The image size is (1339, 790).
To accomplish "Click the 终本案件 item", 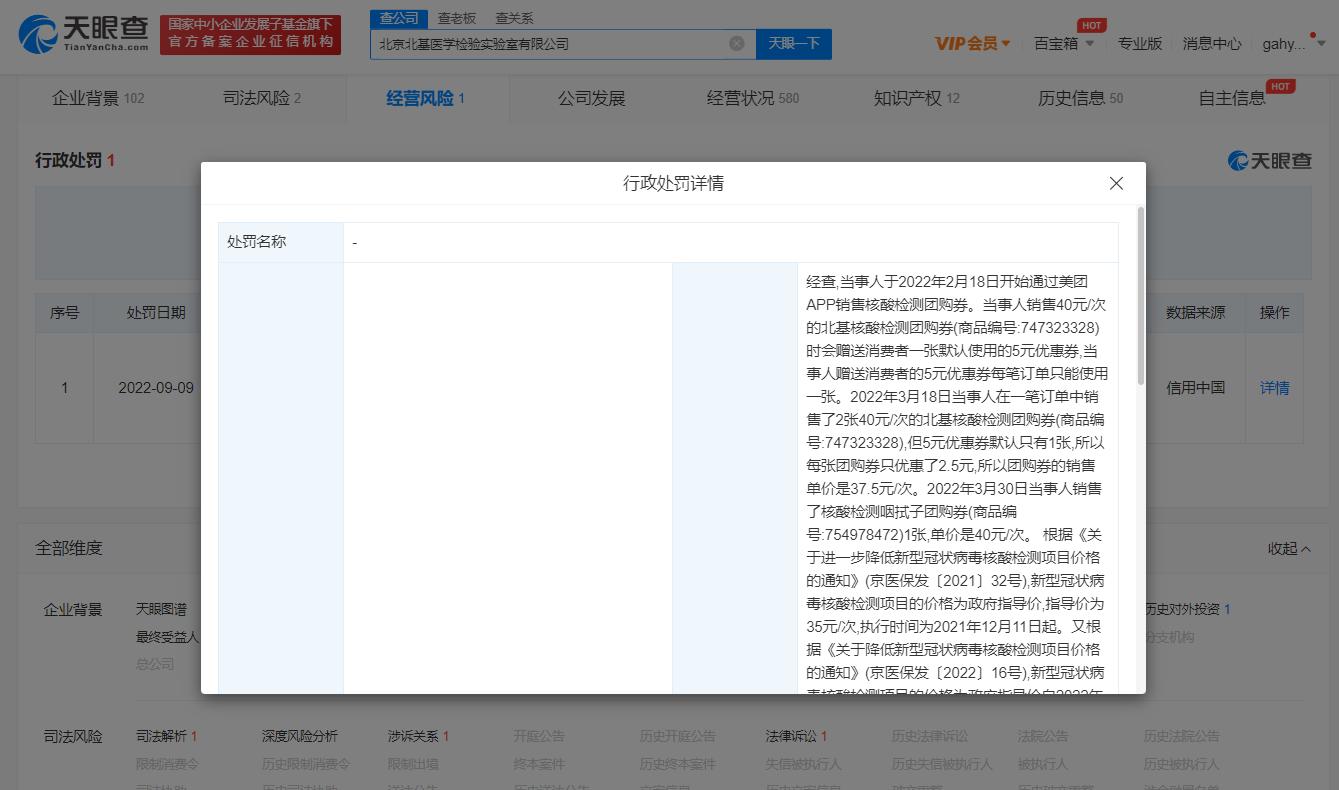I will (539, 764).
